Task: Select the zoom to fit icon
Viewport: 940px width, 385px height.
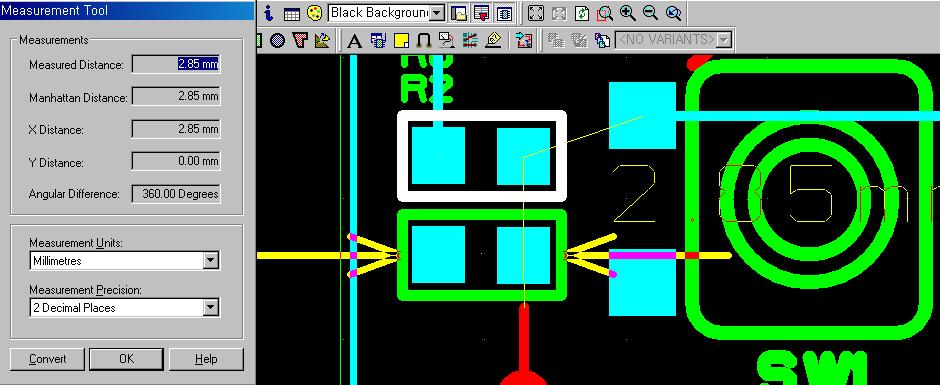Action: pos(536,13)
